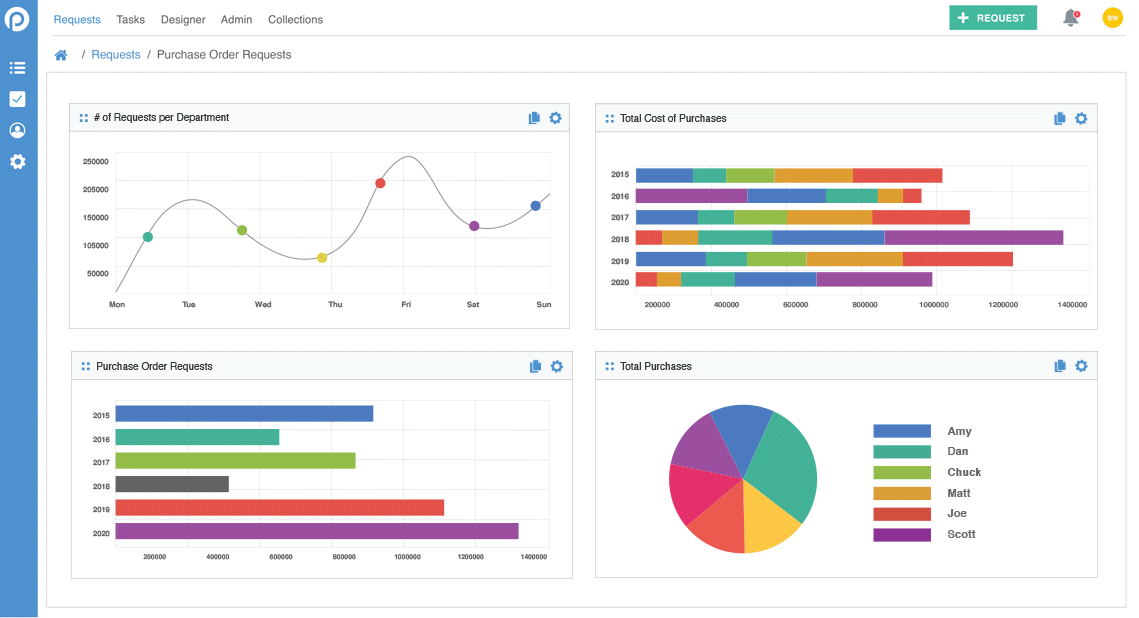1139x618 pixels.
Task: Click the green Request button
Action: (x=992, y=18)
